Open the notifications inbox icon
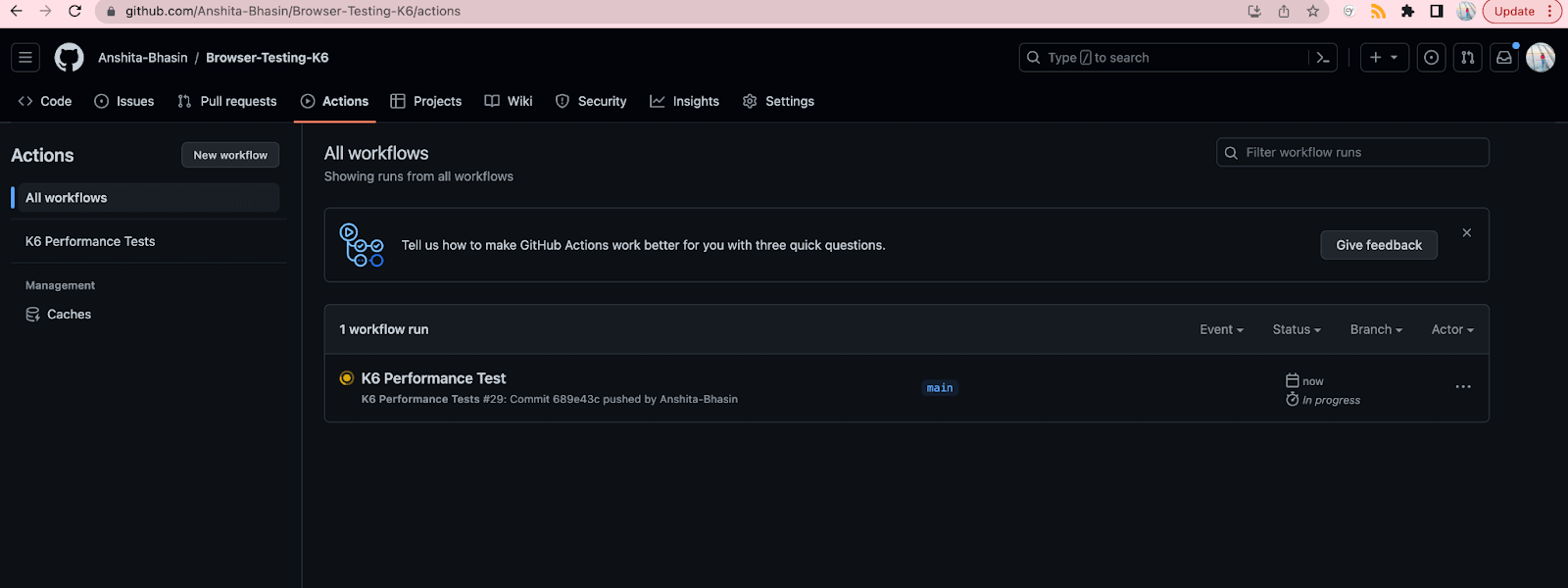Viewport: 1568px width, 588px height. pyautogui.click(x=1504, y=58)
